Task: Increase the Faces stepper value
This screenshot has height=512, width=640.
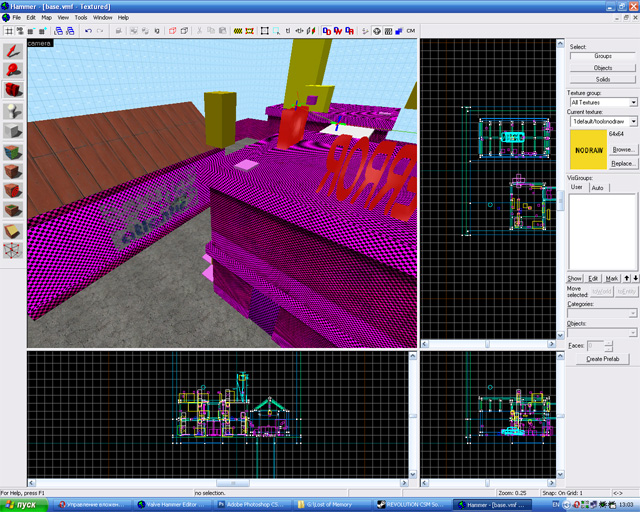Action: pyautogui.click(x=609, y=343)
